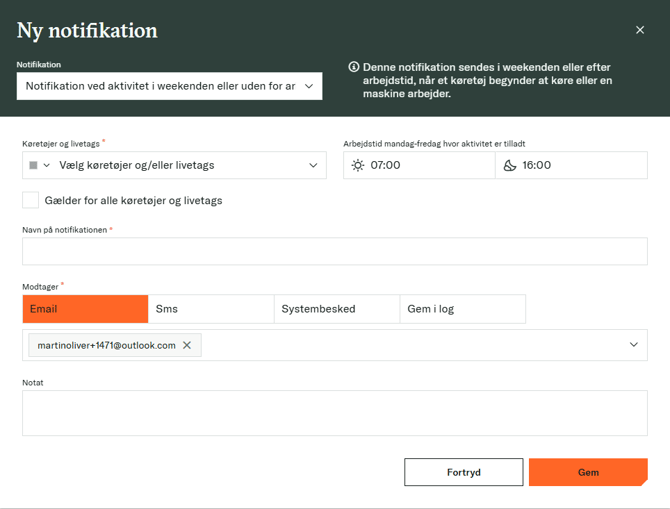
Task: Remove martinoliver+1471@outlook.com email chip
Action: [x=187, y=345]
